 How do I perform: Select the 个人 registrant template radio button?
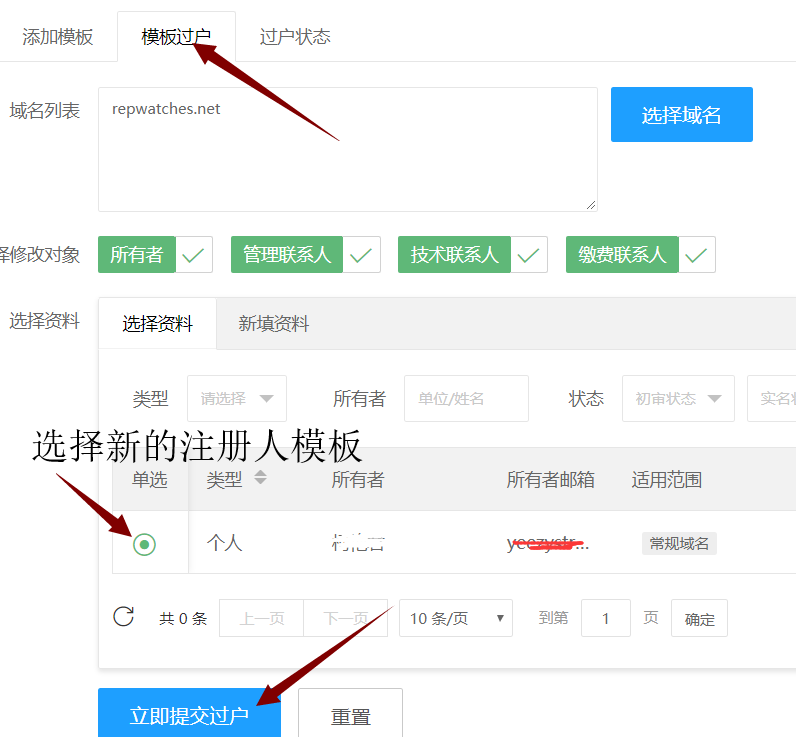145,544
